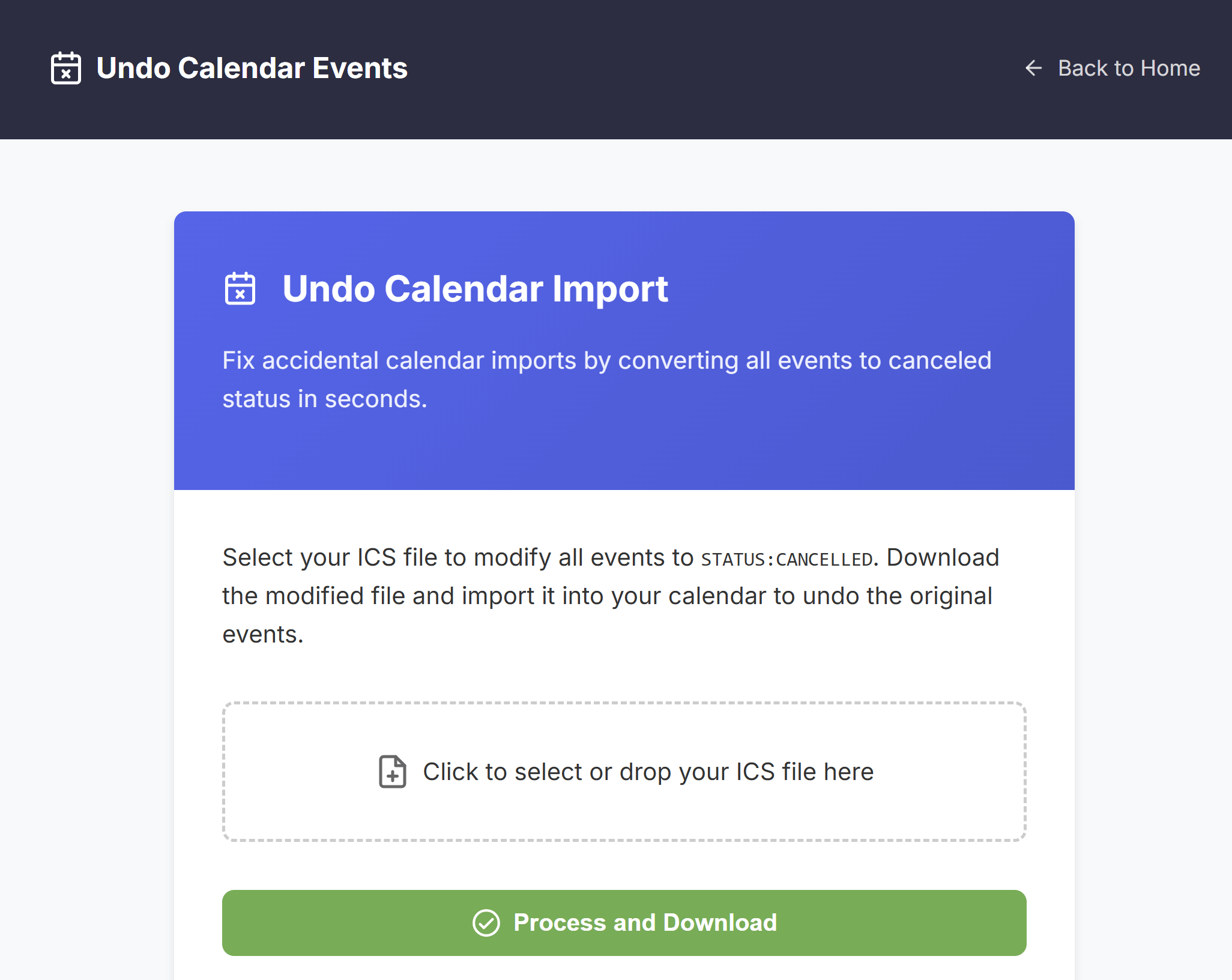Click empty area of the blue banner

pos(871,444)
